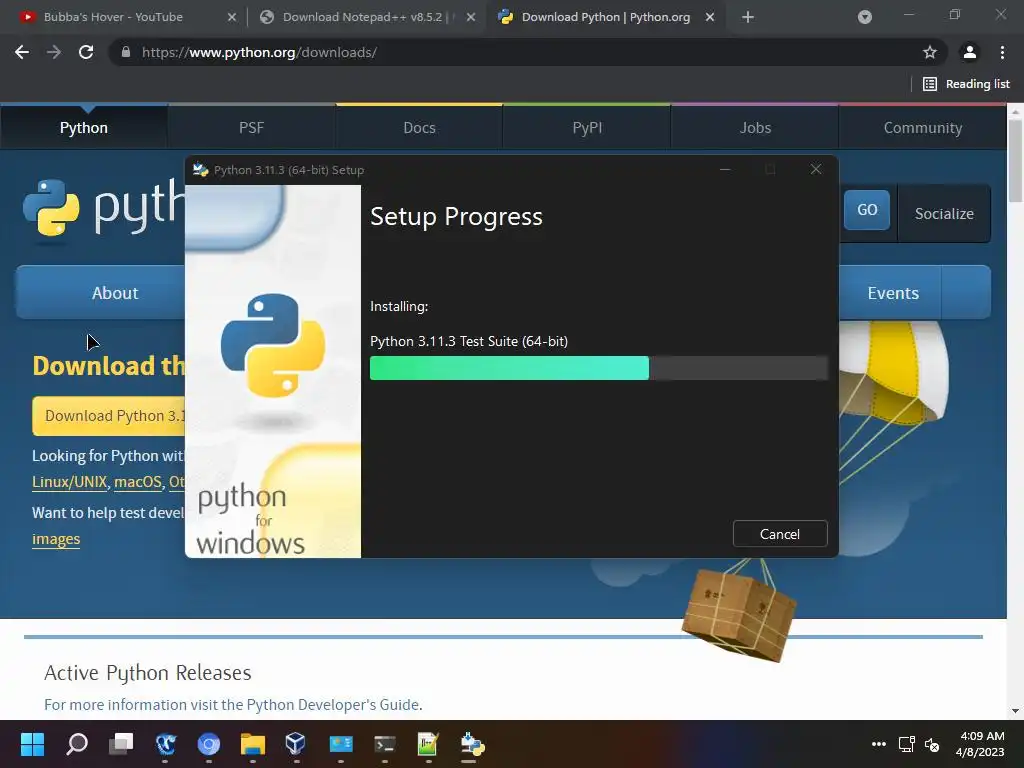Click the Python 3.11.3 Test Suite text
The image size is (1024, 768).
(x=469, y=341)
